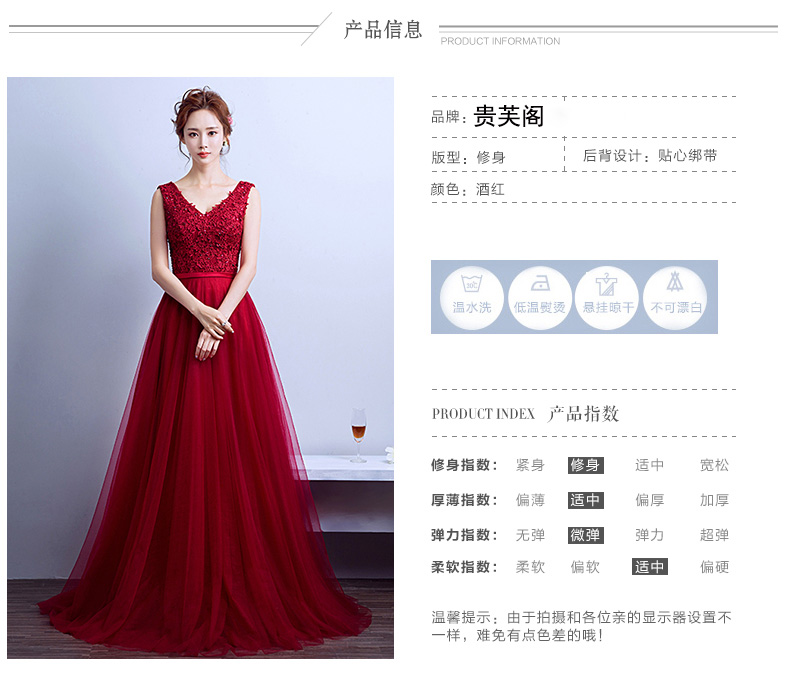Click the 产品指数 PRODUCT INDEX heading
This screenshot has height=689, width=790.
coord(525,414)
